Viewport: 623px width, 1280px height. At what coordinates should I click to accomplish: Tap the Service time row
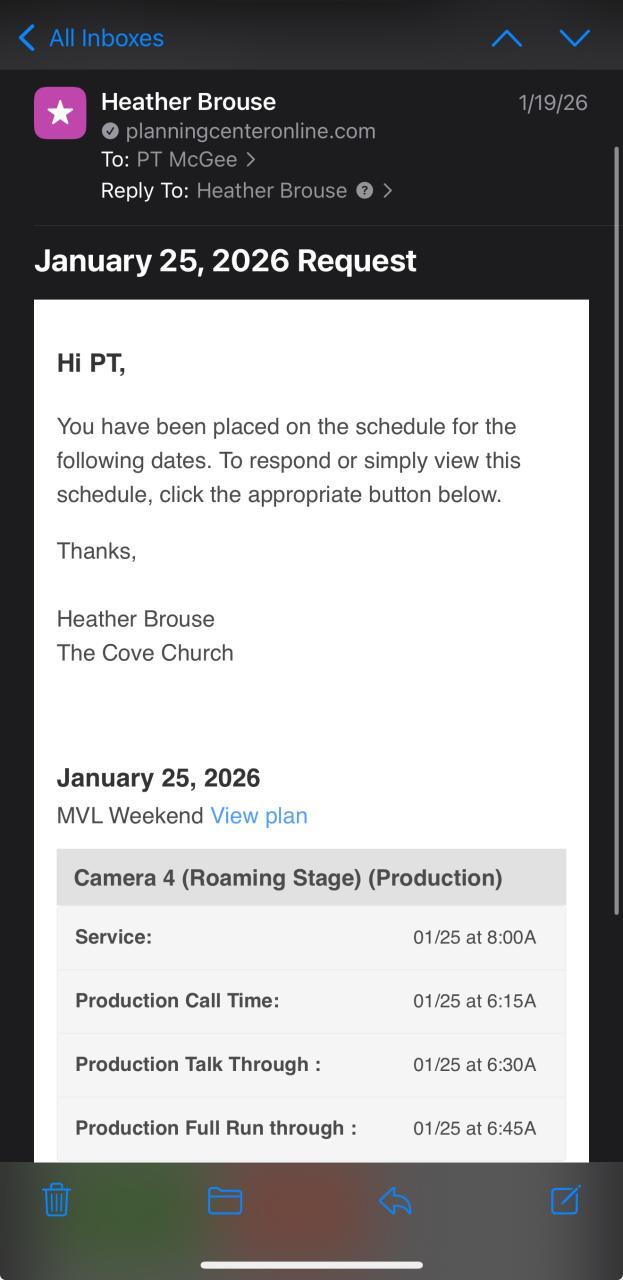click(x=311, y=937)
